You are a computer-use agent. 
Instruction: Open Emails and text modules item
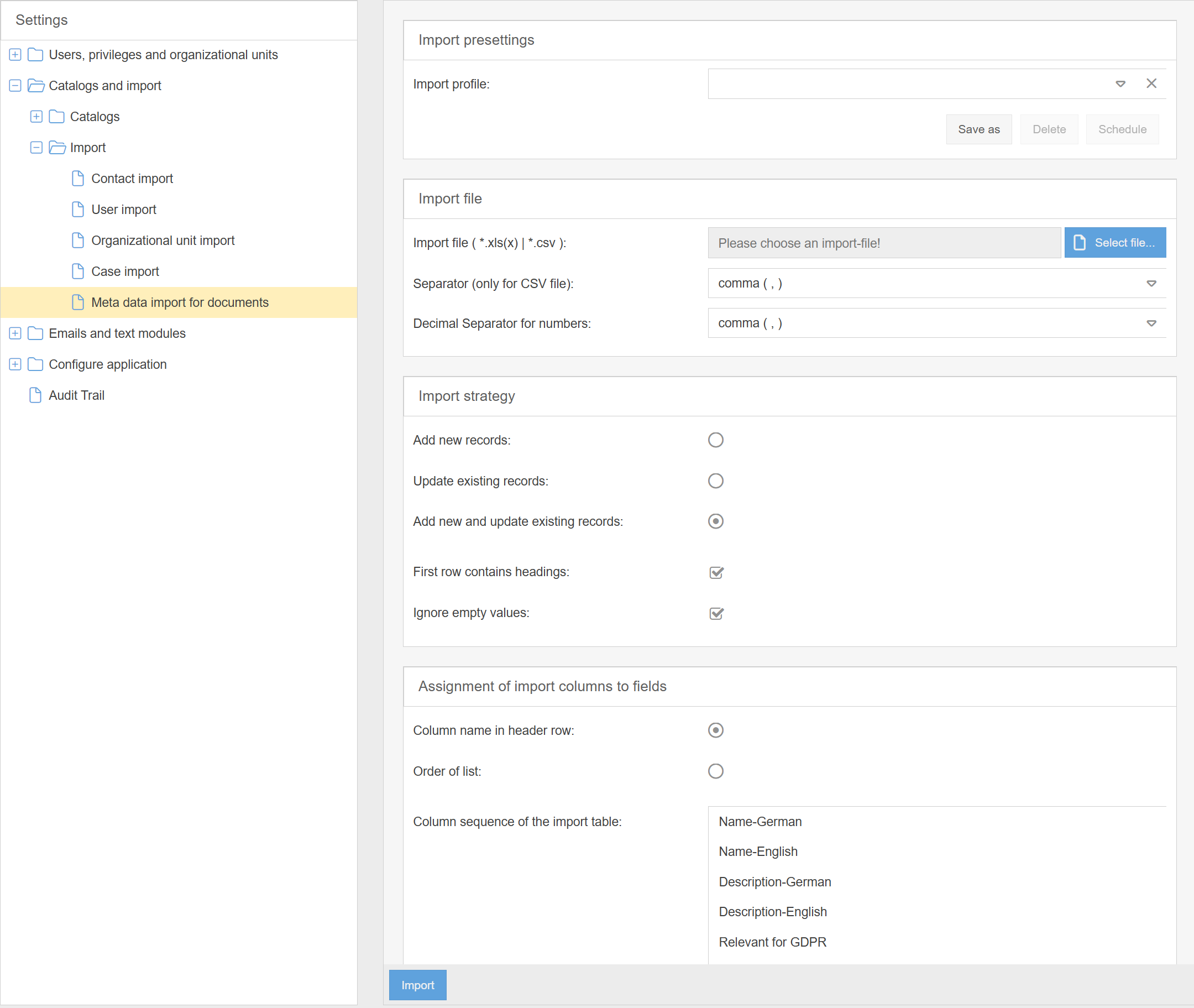pos(117,333)
